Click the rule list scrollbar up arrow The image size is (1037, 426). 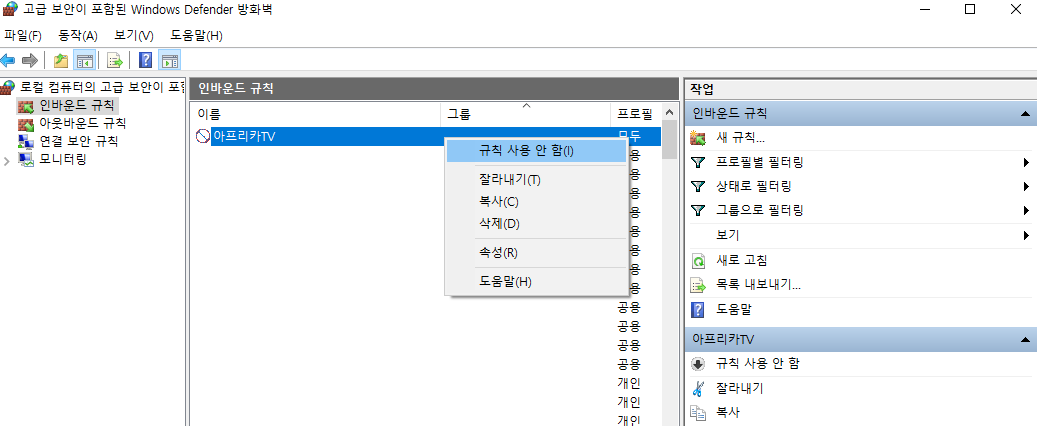point(669,112)
